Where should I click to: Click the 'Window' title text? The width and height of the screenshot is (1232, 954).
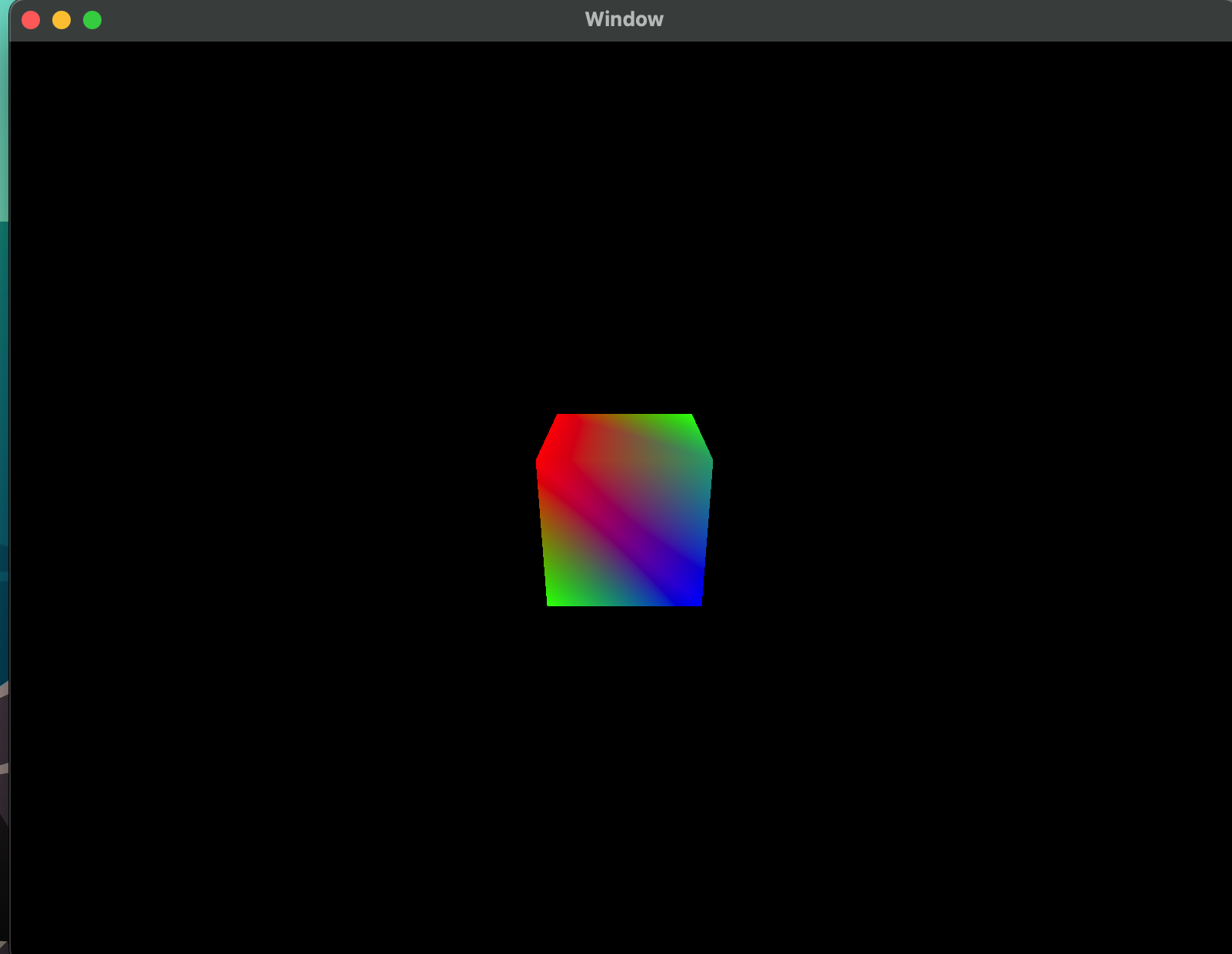(624, 19)
